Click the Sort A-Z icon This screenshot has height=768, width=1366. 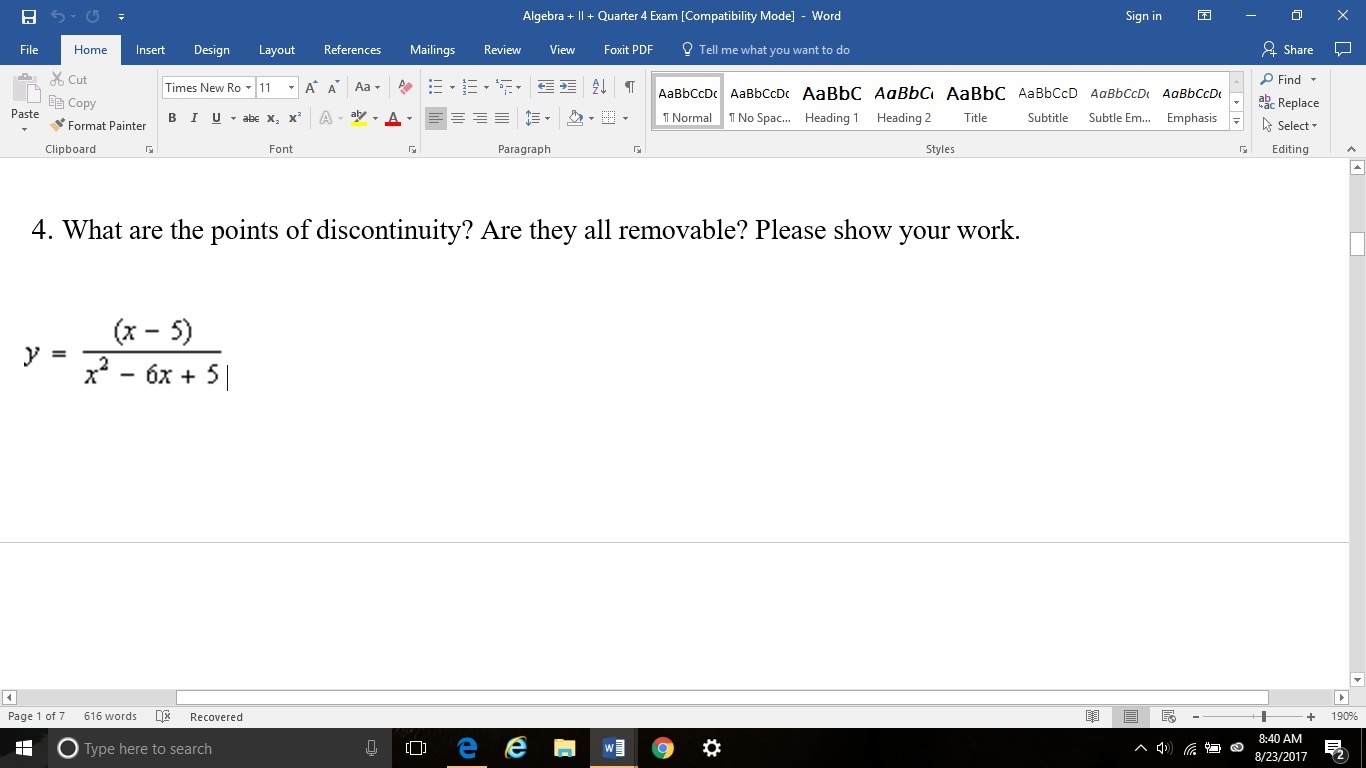[x=599, y=87]
